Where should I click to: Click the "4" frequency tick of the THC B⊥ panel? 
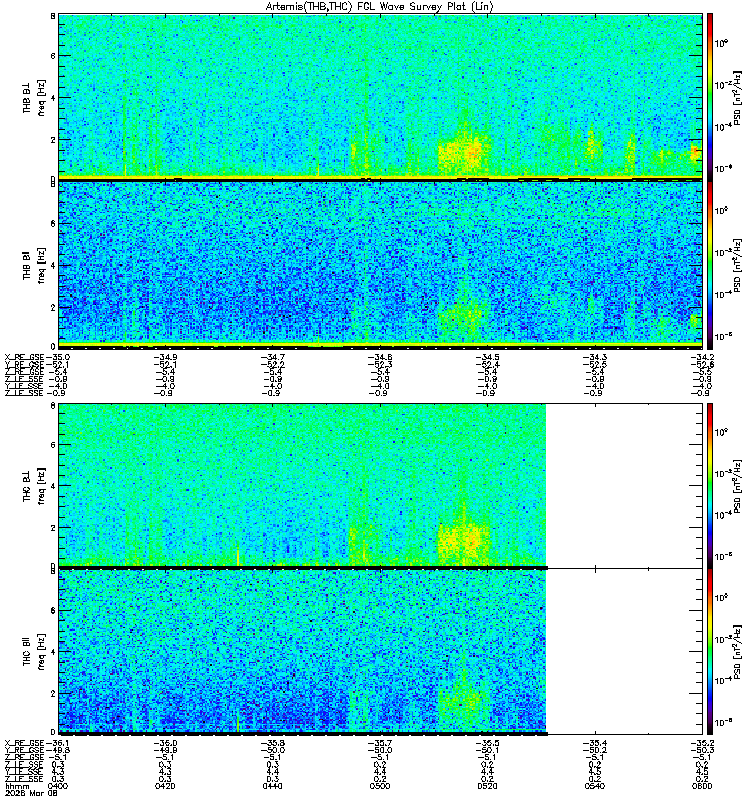pyautogui.click(x=53, y=486)
